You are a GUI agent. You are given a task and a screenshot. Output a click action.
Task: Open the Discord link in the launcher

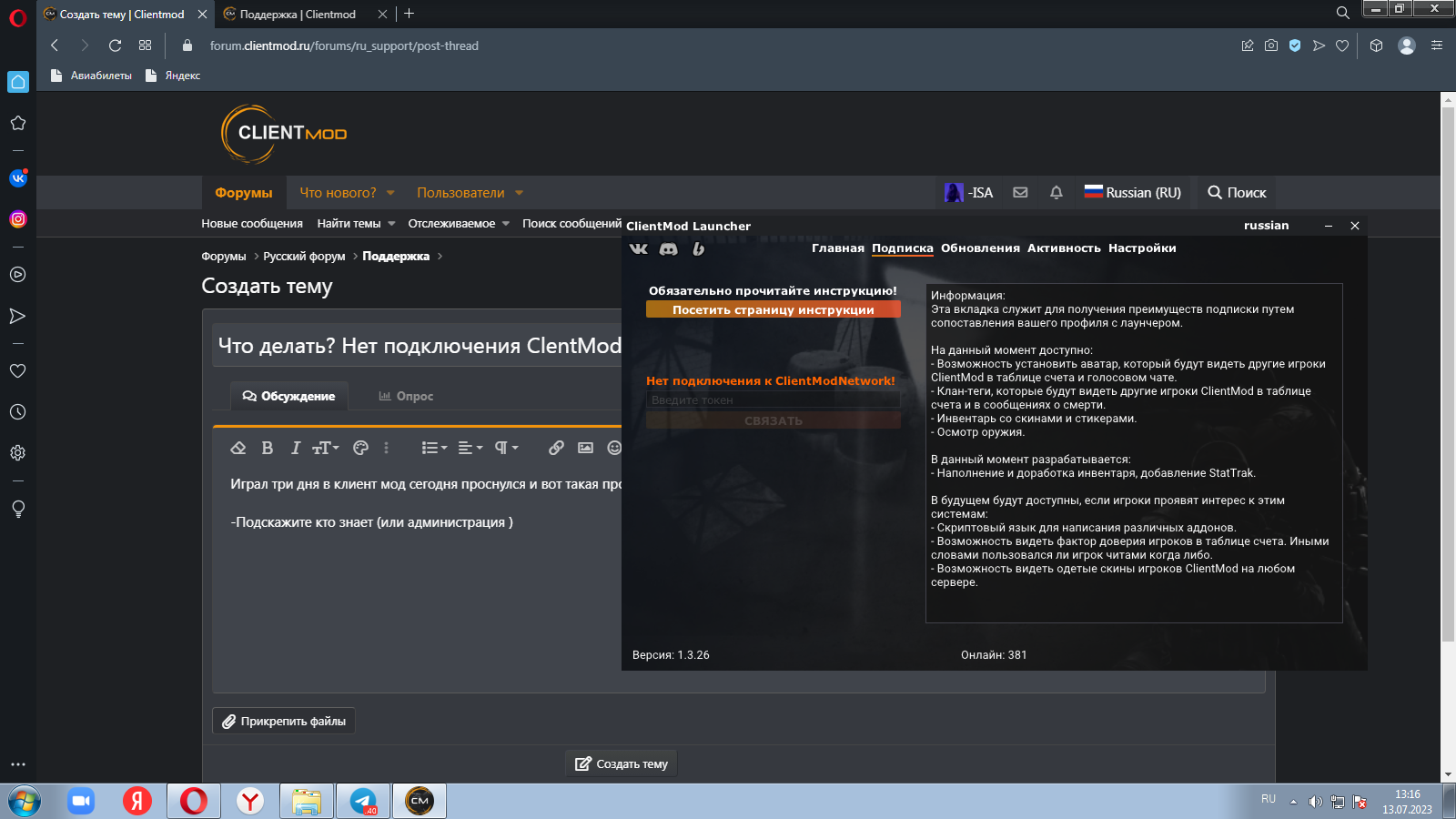[x=668, y=248]
